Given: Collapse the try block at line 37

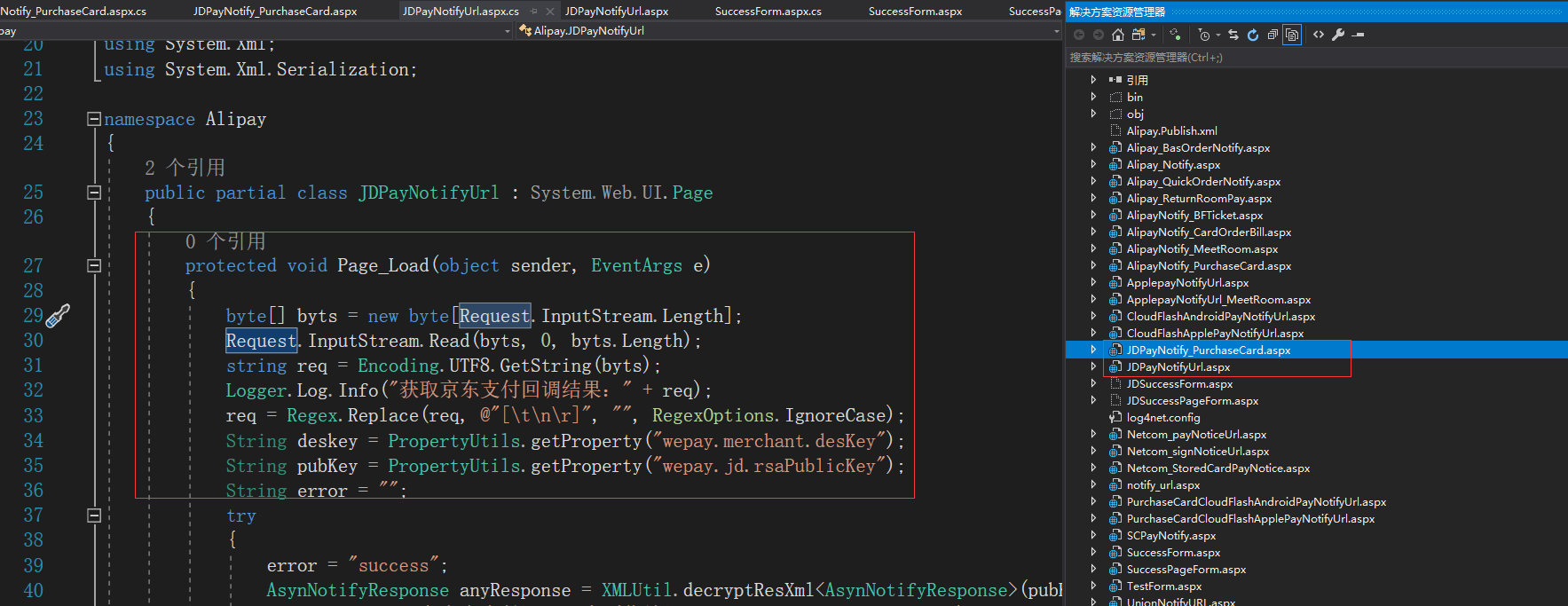Looking at the screenshot, I should coord(93,515).
